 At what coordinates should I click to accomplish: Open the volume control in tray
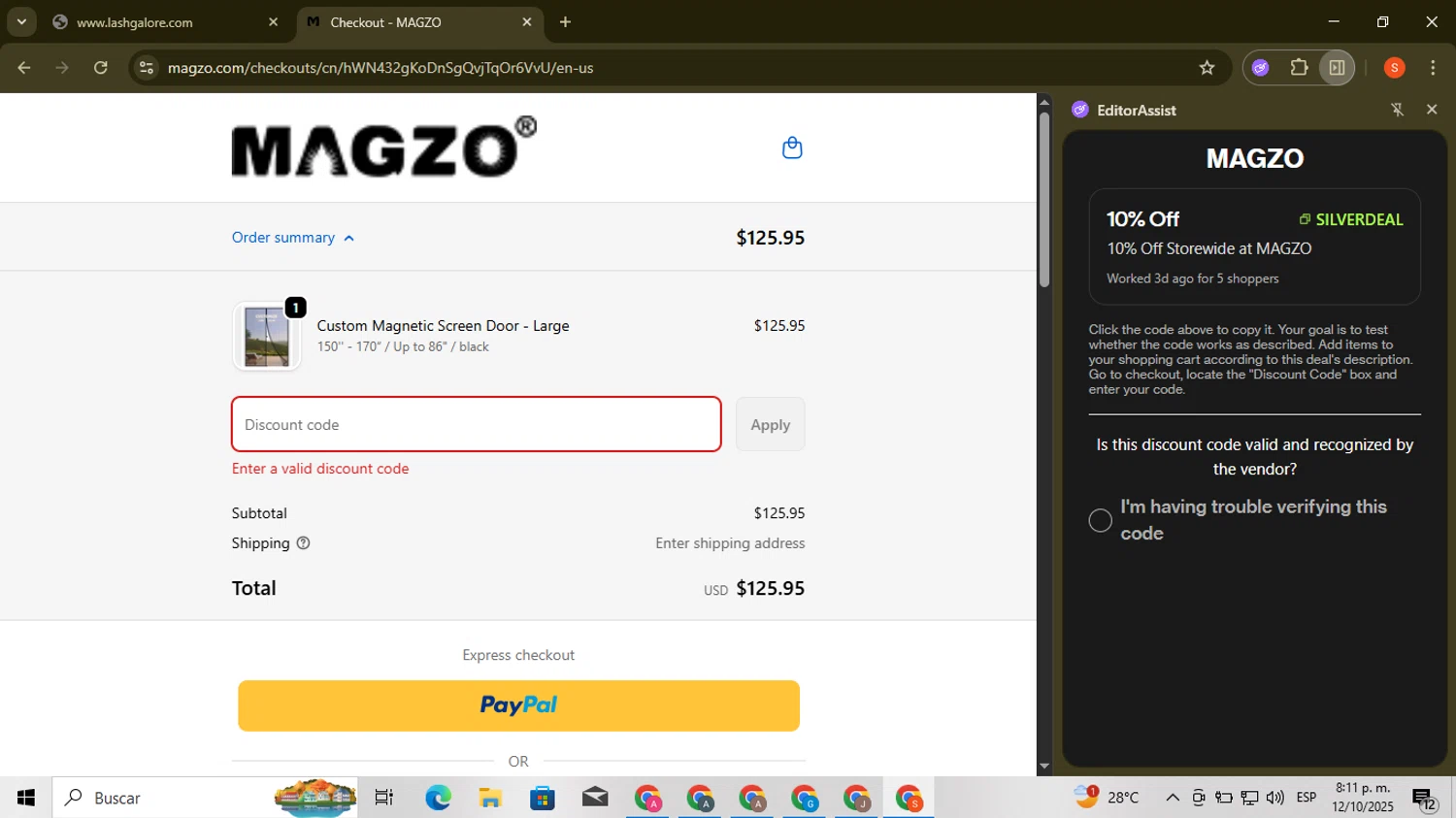point(1275,798)
